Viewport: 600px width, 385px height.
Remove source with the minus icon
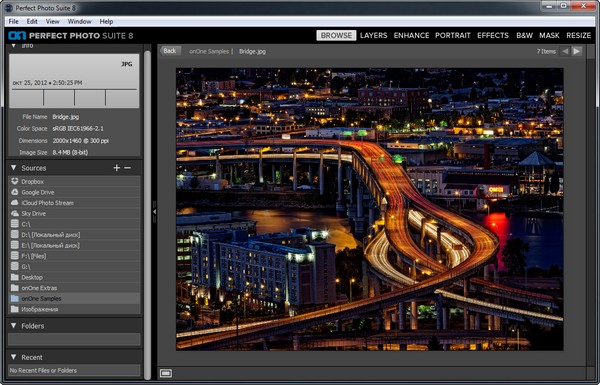(127, 168)
